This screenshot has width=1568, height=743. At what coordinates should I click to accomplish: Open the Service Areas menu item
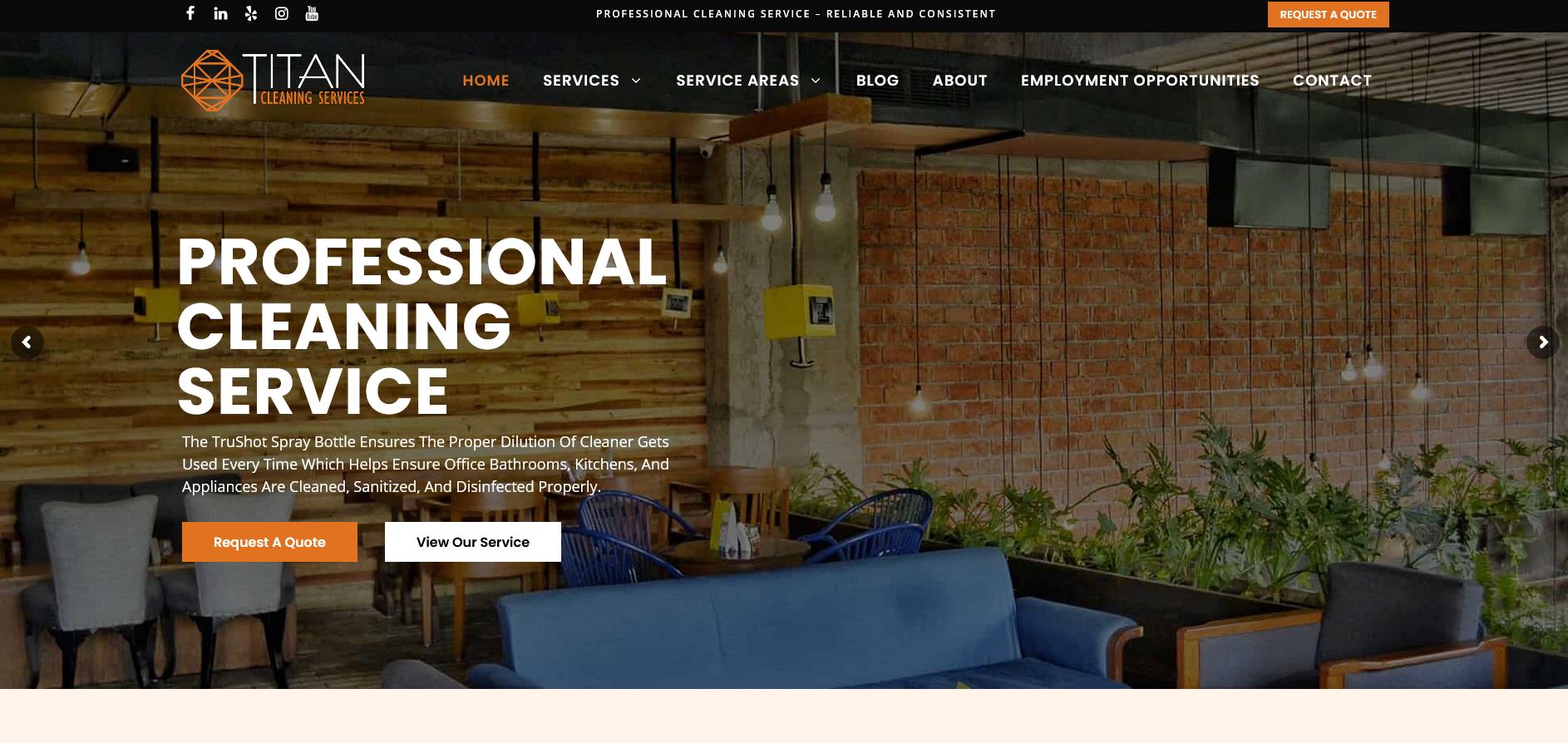coord(737,81)
